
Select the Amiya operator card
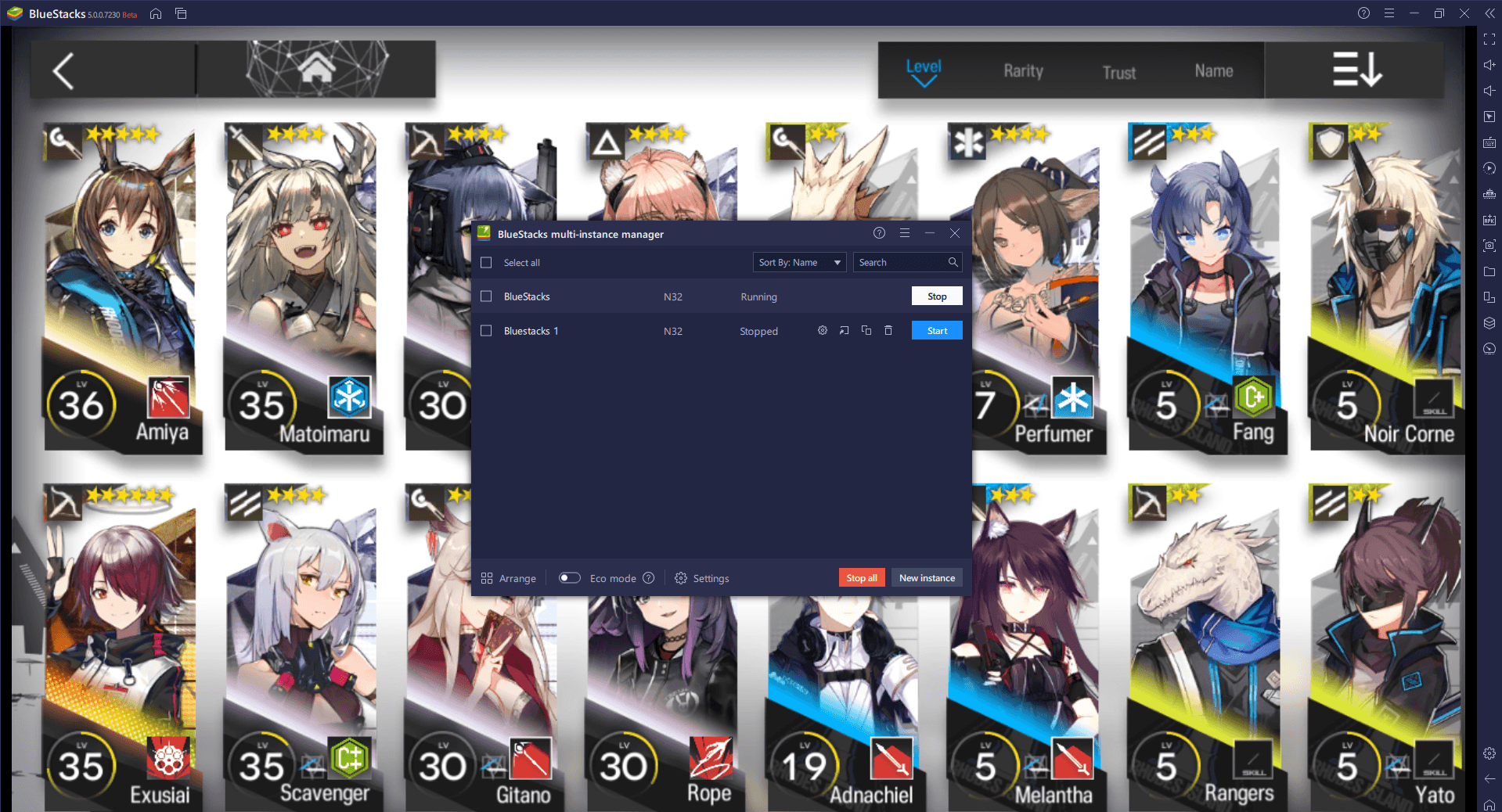click(x=122, y=287)
